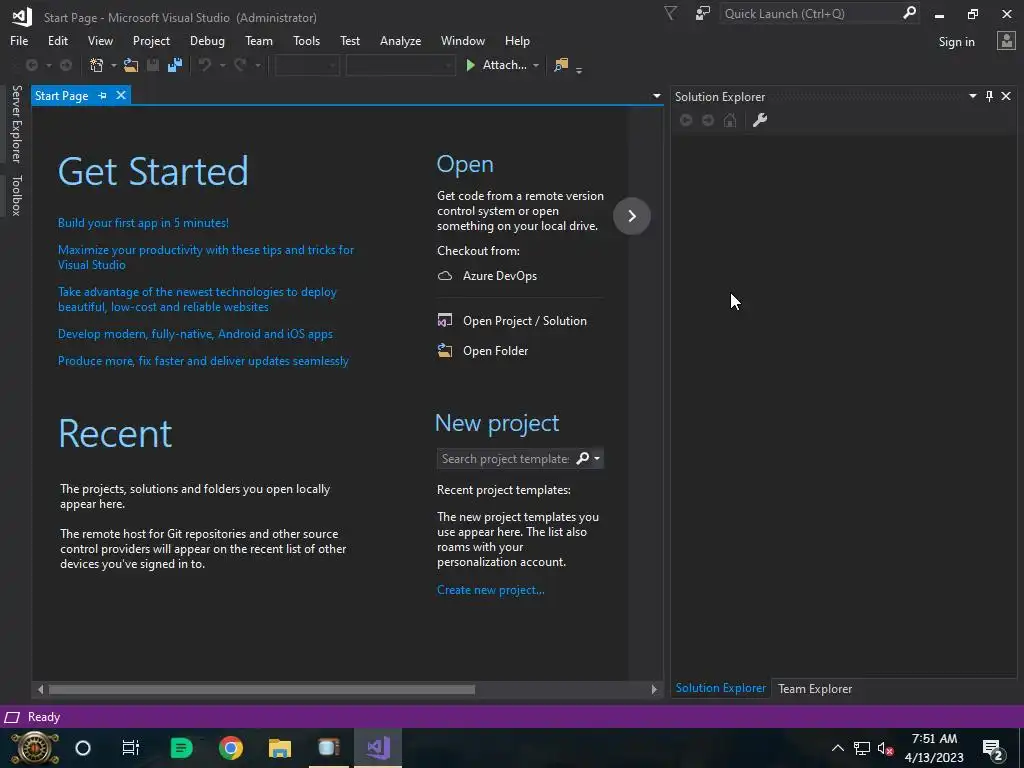Click the Sign in link
The image size is (1024, 768).
pyautogui.click(x=956, y=42)
